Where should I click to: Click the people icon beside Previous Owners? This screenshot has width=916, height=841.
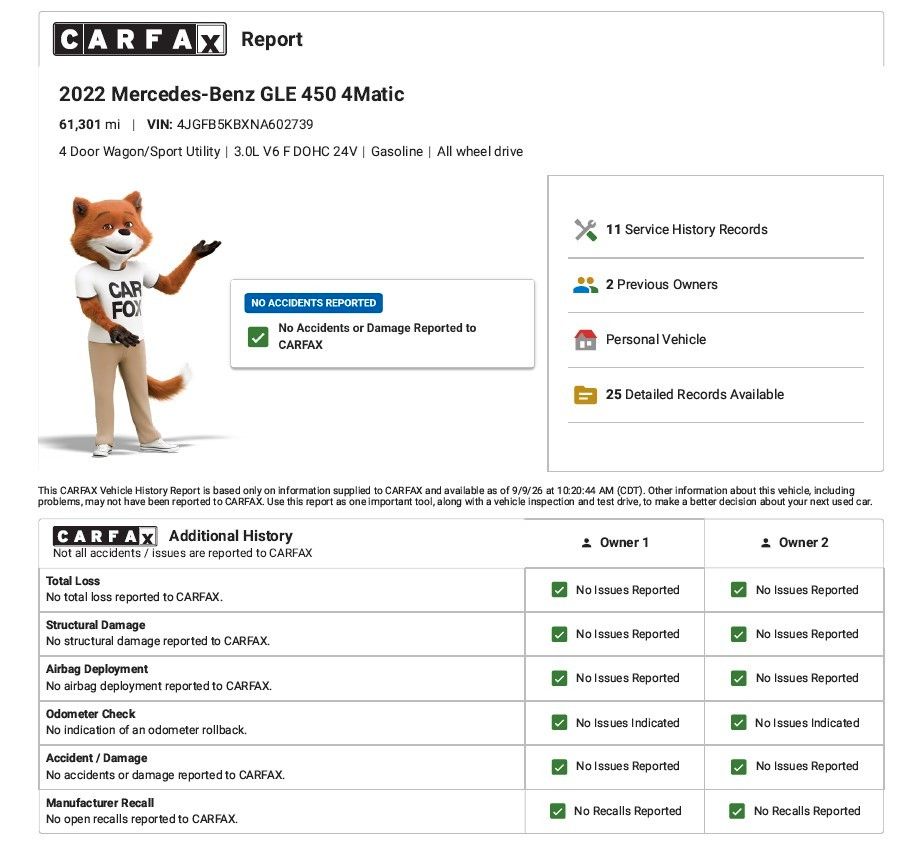coord(585,284)
